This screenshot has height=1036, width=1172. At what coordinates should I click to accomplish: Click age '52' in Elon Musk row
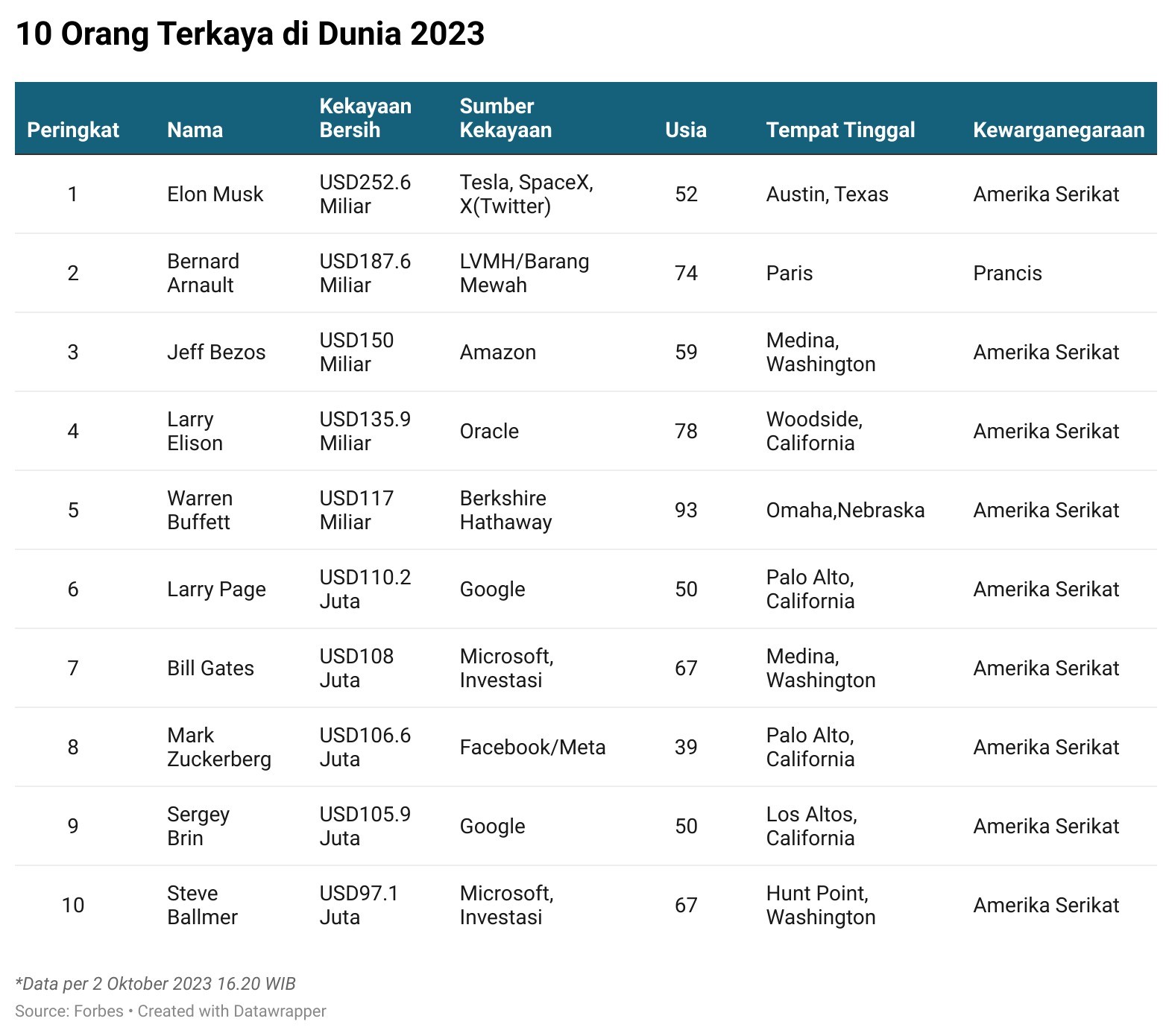(686, 195)
